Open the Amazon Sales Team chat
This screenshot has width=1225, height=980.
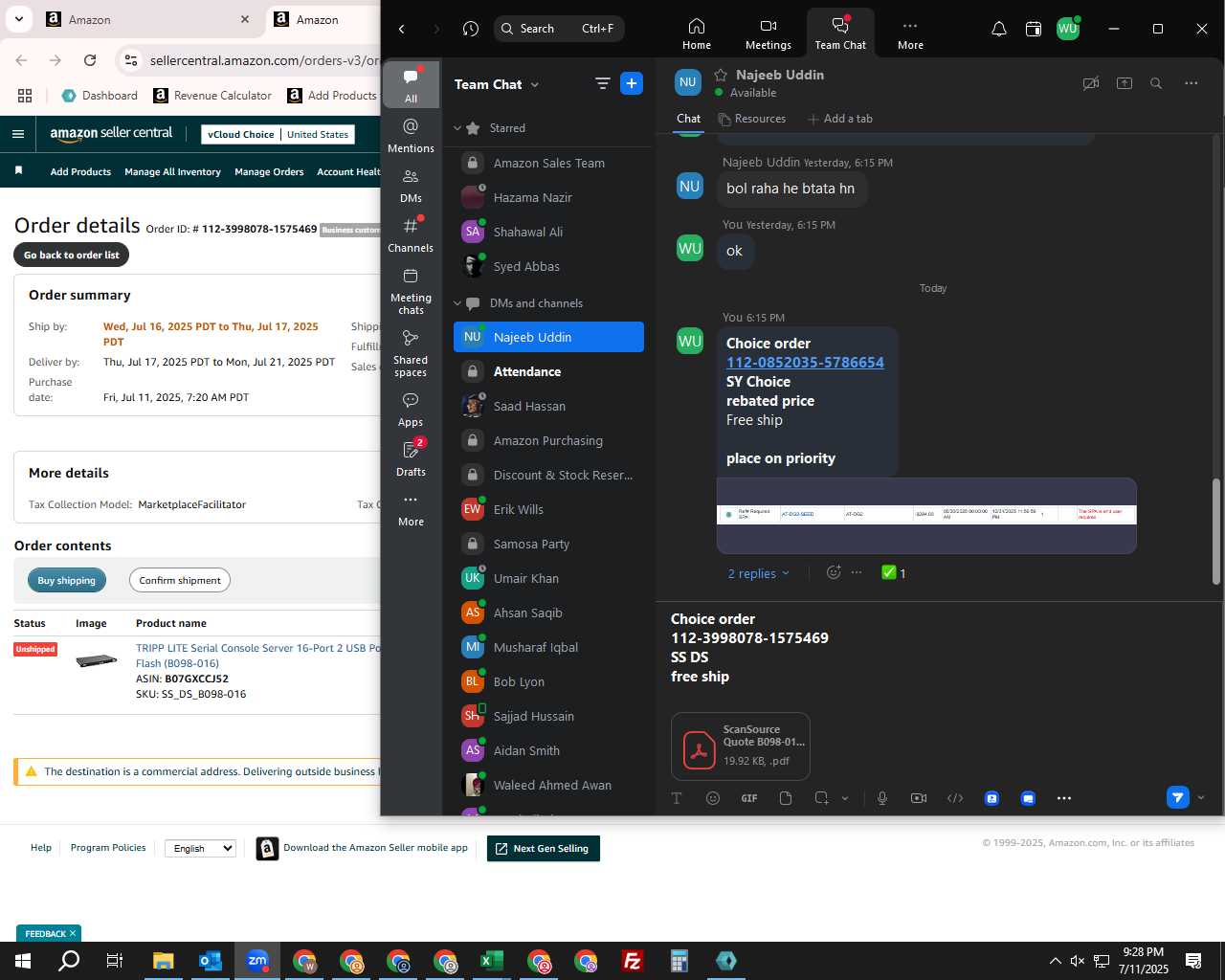548,163
